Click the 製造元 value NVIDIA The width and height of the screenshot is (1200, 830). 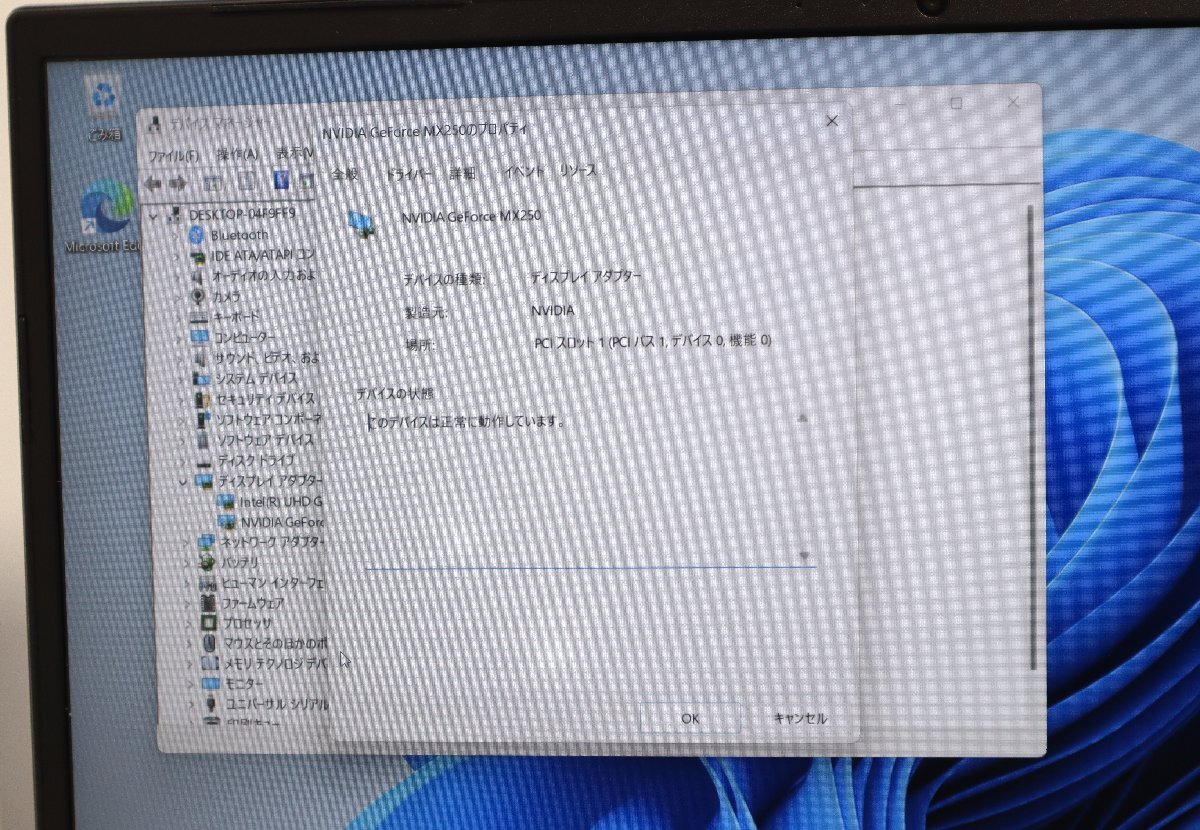(x=555, y=311)
